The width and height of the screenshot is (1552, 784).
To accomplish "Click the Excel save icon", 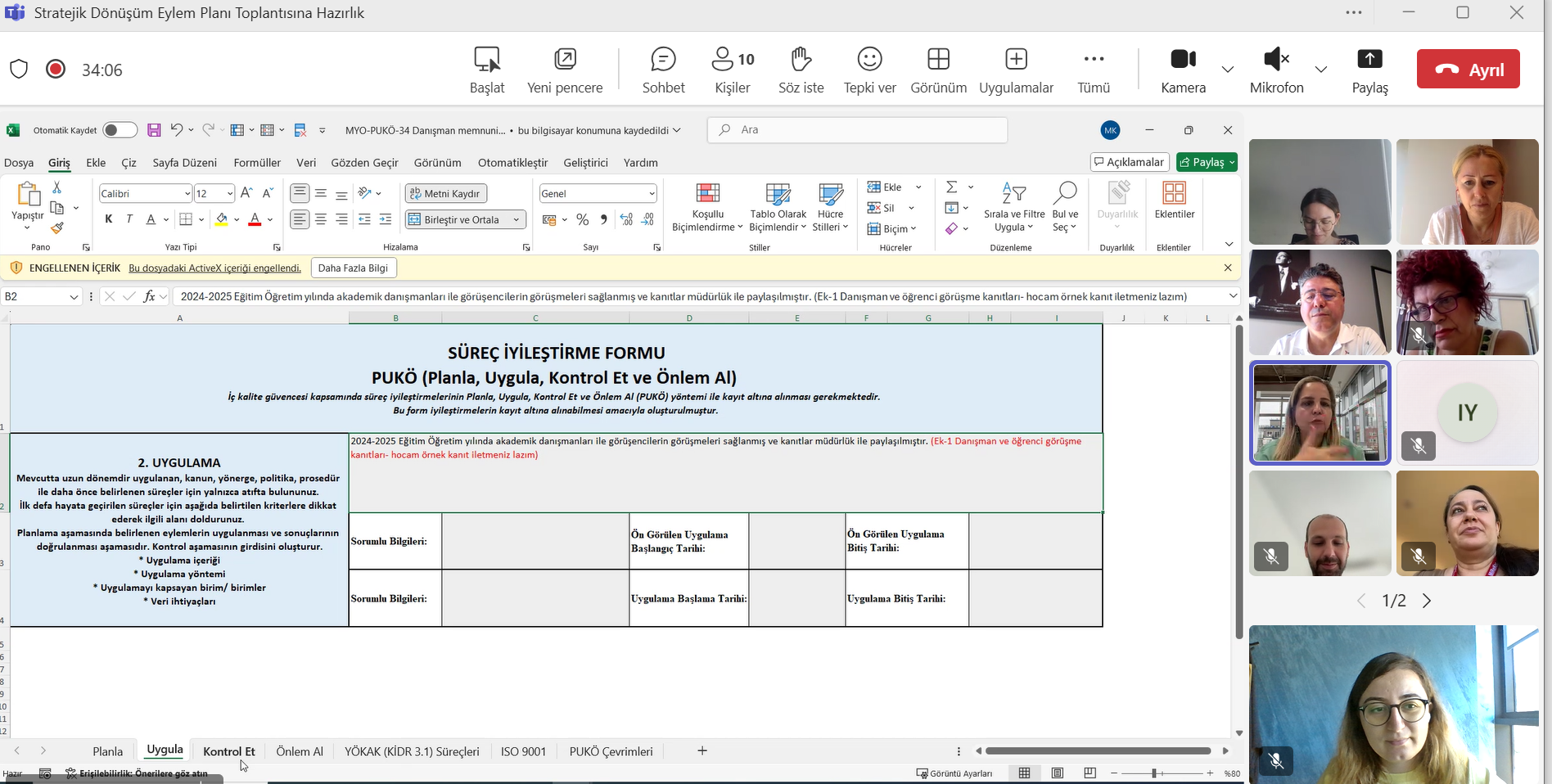I will [154, 130].
